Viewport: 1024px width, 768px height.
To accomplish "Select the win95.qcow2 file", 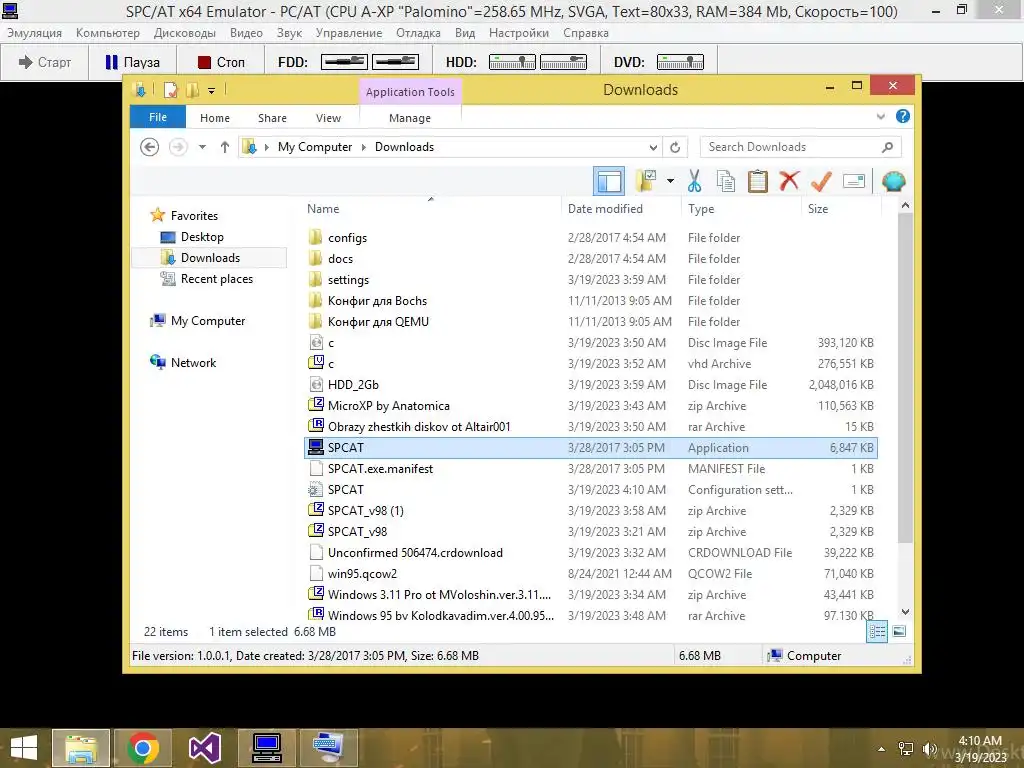I will click(x=591, y=573).
